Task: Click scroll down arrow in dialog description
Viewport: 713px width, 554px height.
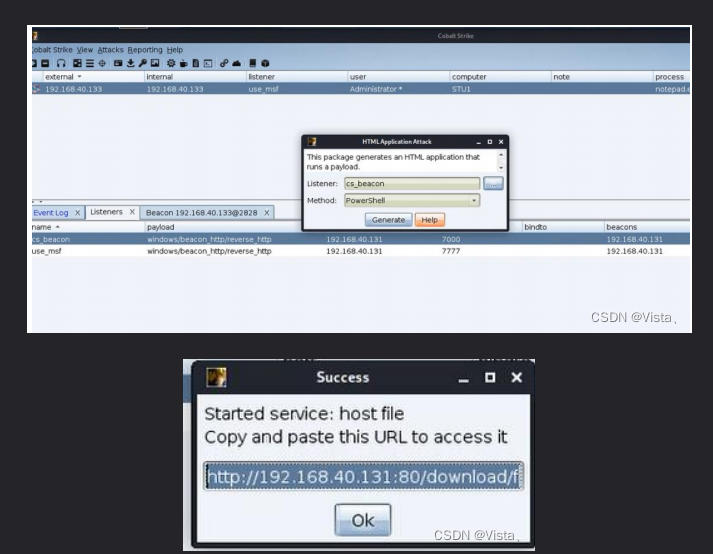Action: click(501, 167)
